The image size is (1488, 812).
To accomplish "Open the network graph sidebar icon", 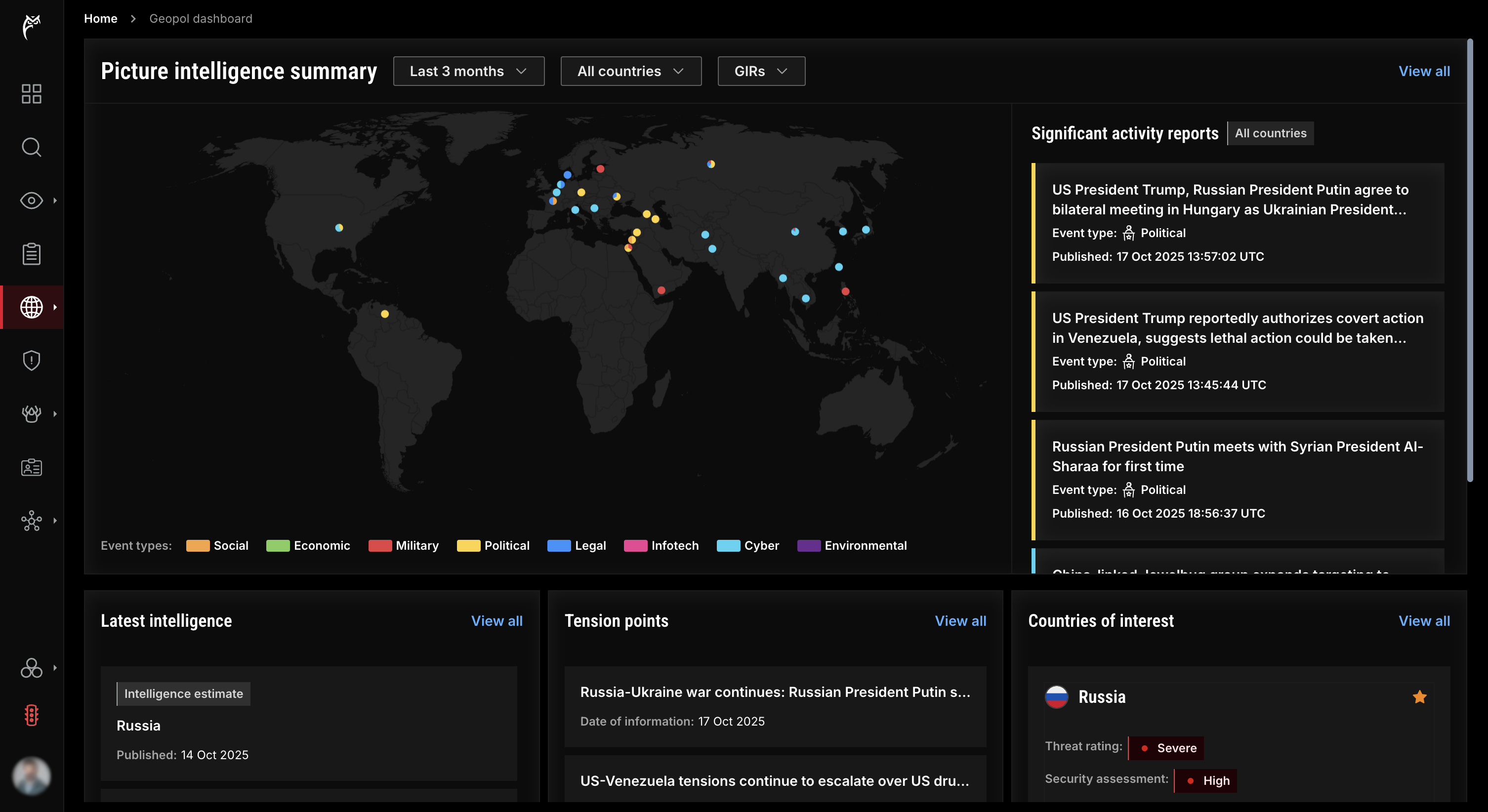I will [x=31, y=521].
